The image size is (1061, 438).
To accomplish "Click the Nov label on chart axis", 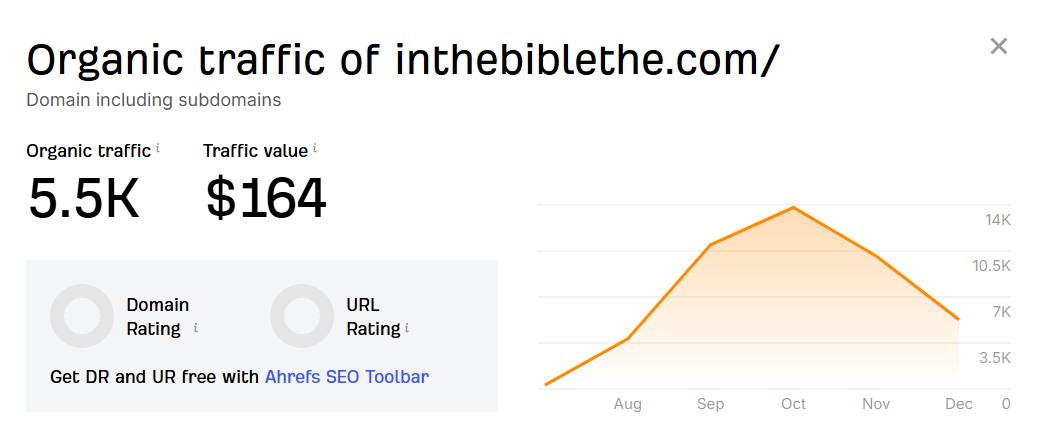I will [876, 404].
